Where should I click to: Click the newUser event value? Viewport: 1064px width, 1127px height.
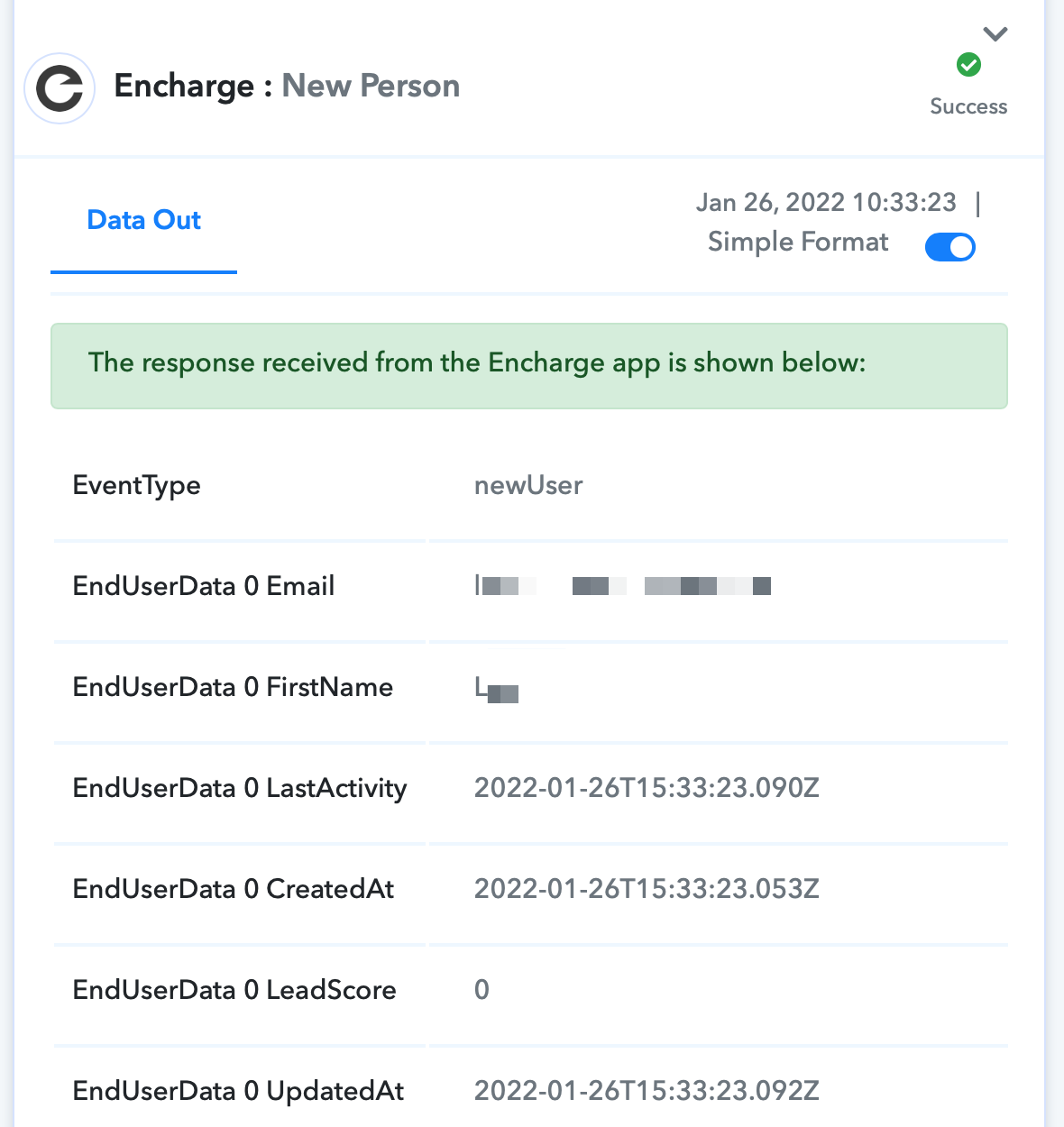pos(528,485)
